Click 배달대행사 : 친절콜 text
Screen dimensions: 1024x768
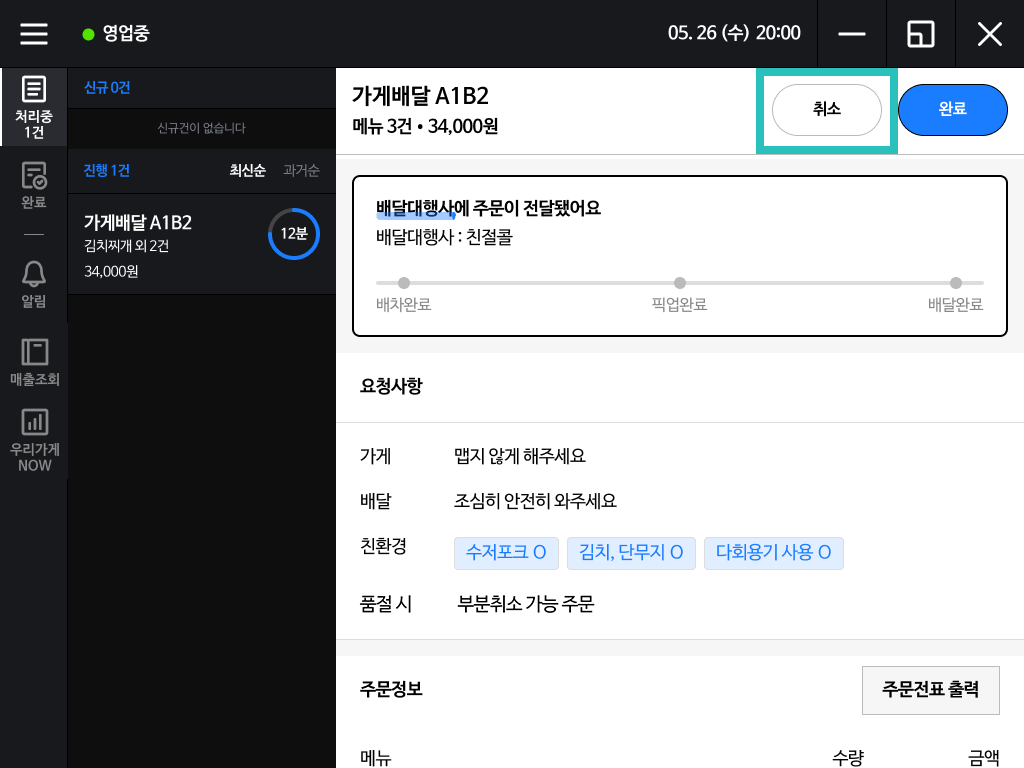[x=444, y=237]
